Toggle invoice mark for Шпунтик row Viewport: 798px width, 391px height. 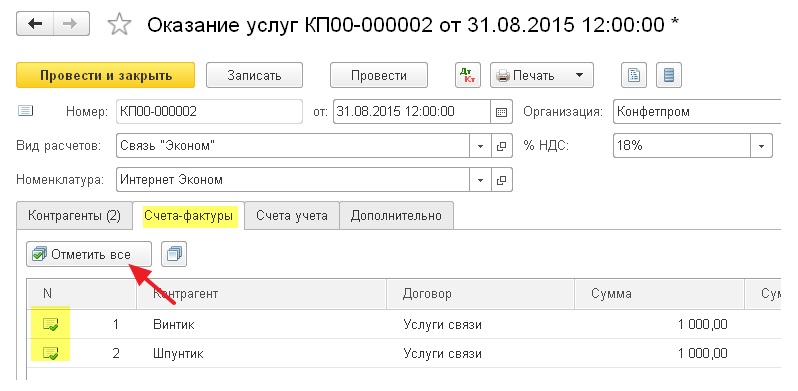[50, 353]
